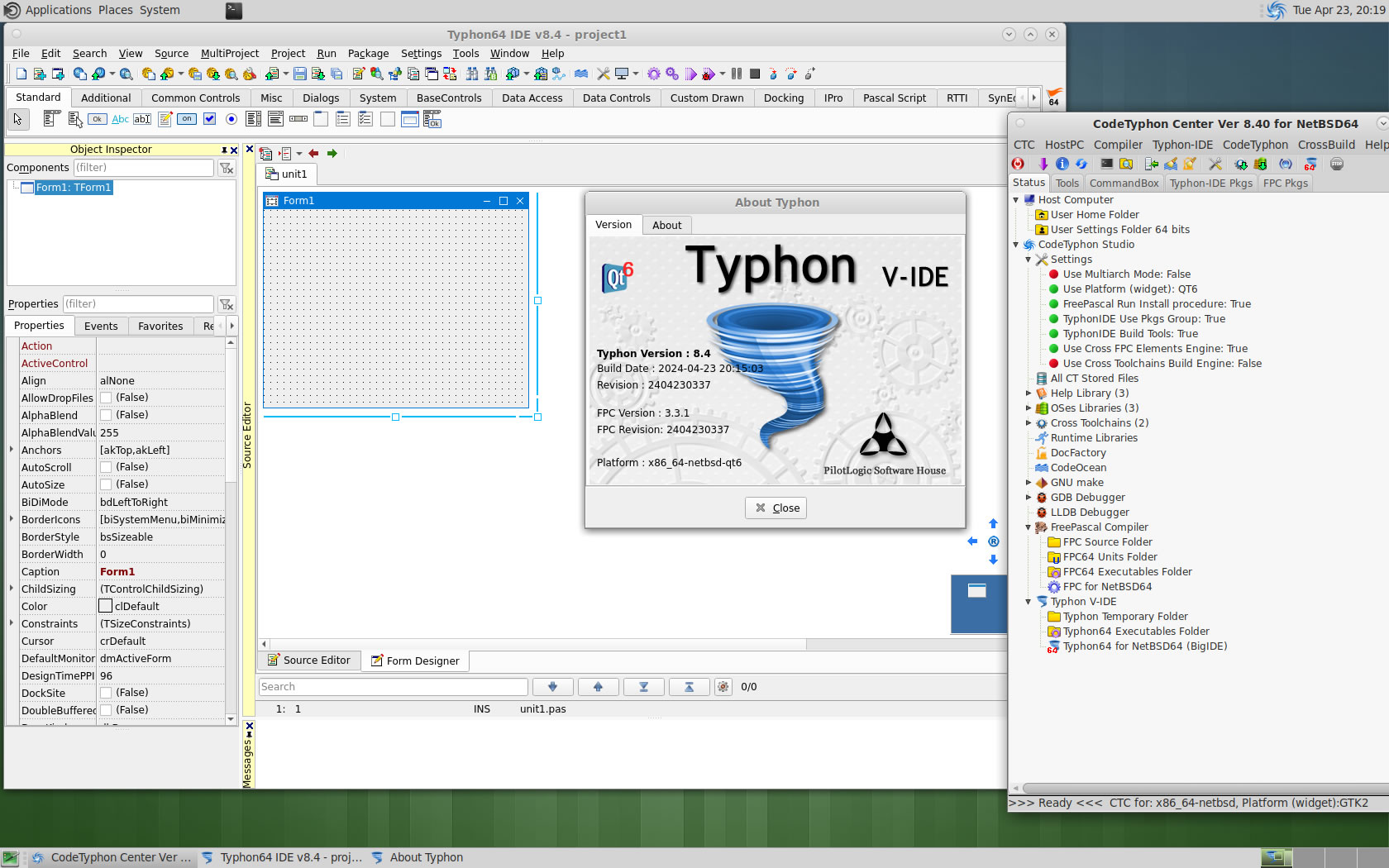
Task: Click the blue refresh arrows icon in CodeTyphon Center
Action: (x=1081, y=164)
